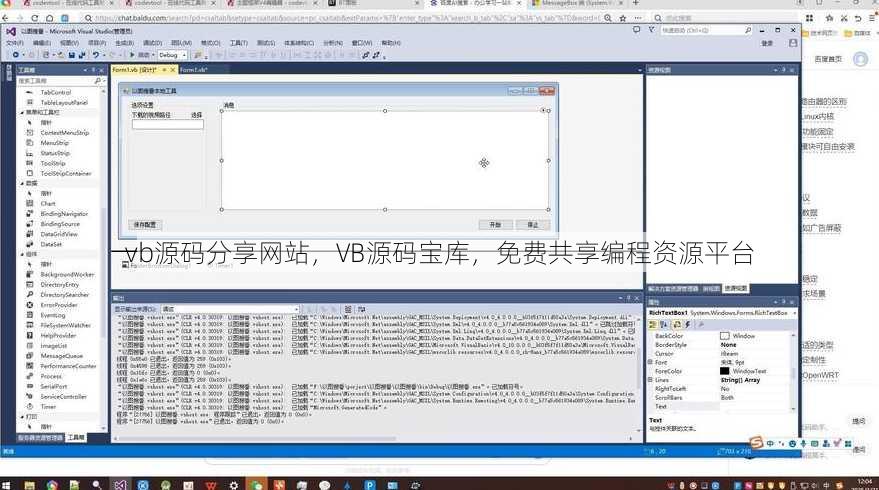Viewport: 879px width, 490px height.
Task: Click the save config button on form
Action: (x=145, y=225)
